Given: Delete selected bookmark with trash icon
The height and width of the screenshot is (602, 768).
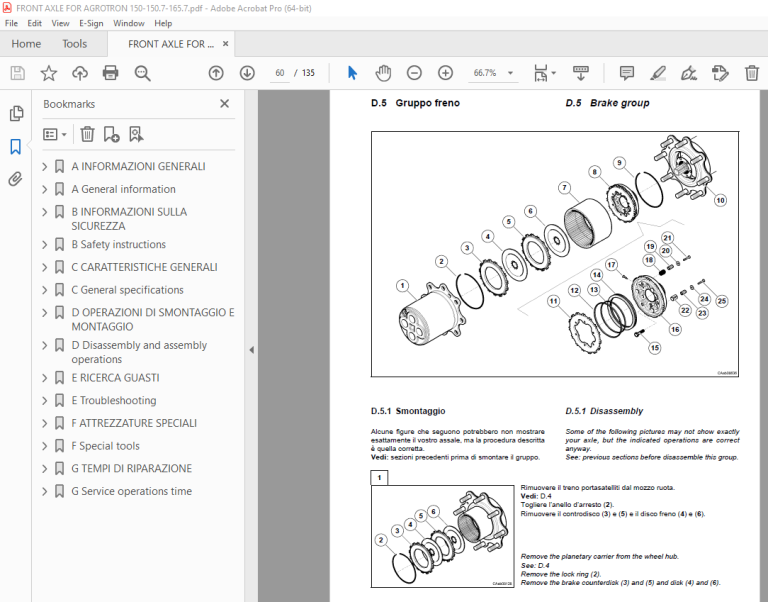Looking at the screenshot, I should pos(87,134).
